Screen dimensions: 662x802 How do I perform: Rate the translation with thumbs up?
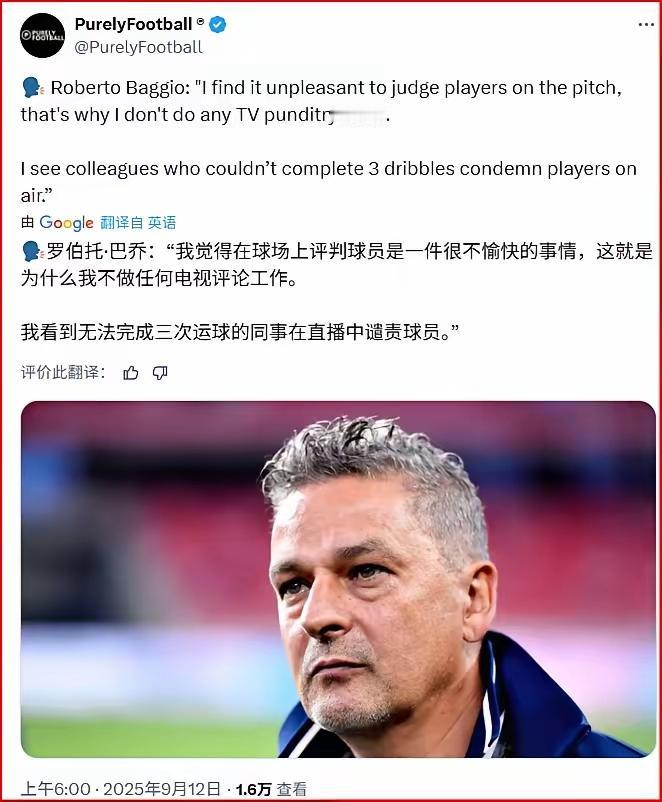131,373
